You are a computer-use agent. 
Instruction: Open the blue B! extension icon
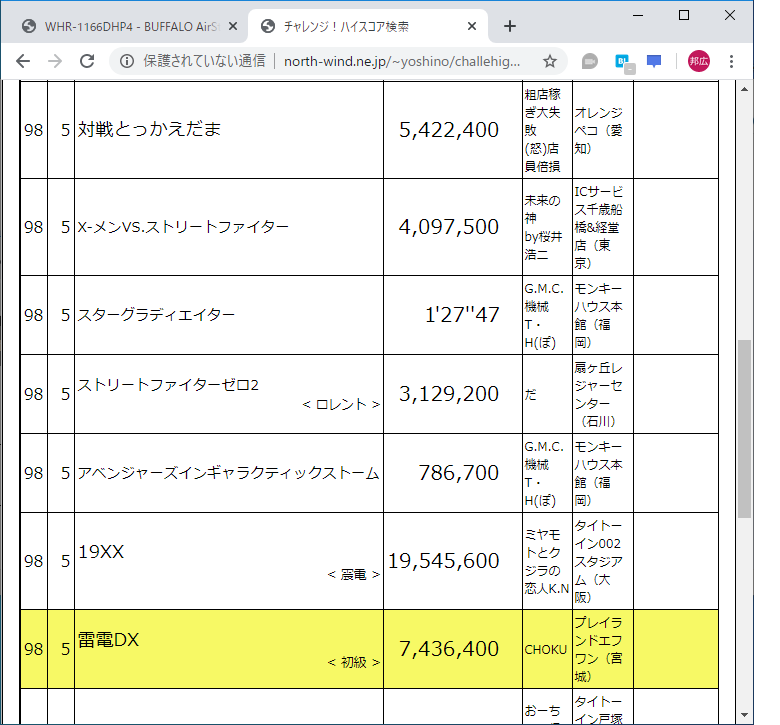(624, 63)
